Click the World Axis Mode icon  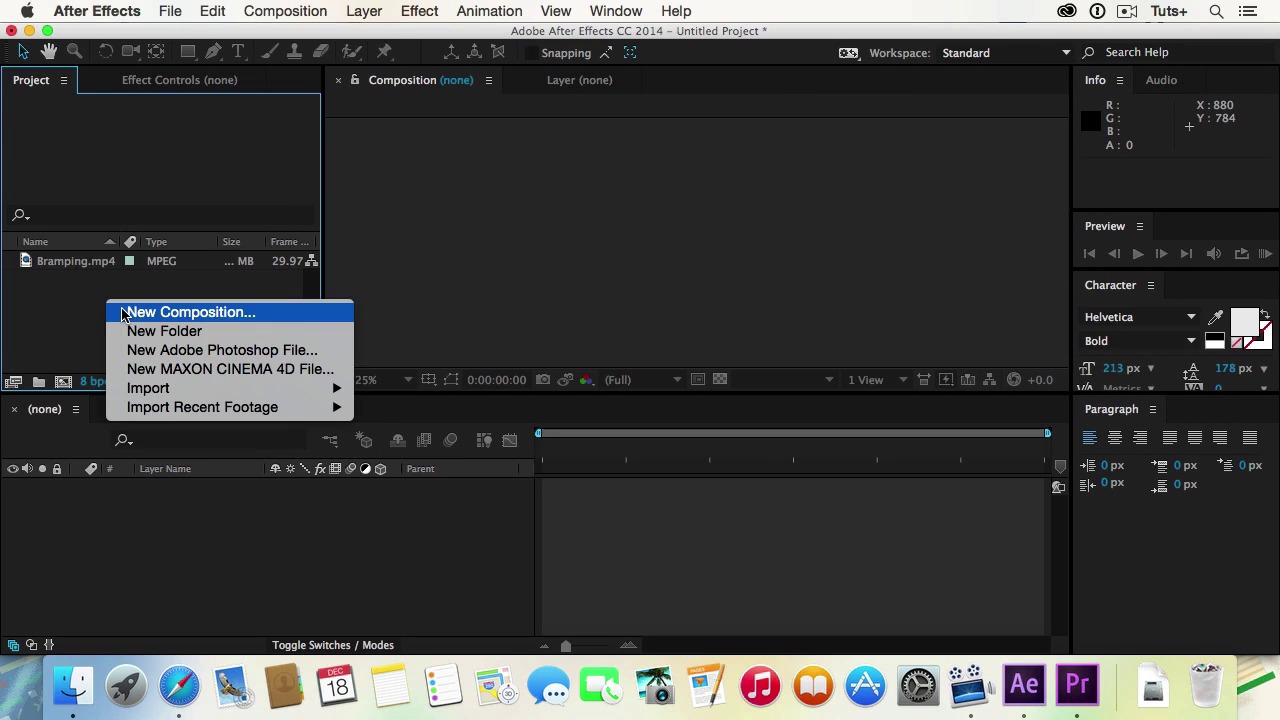[475, 52]
